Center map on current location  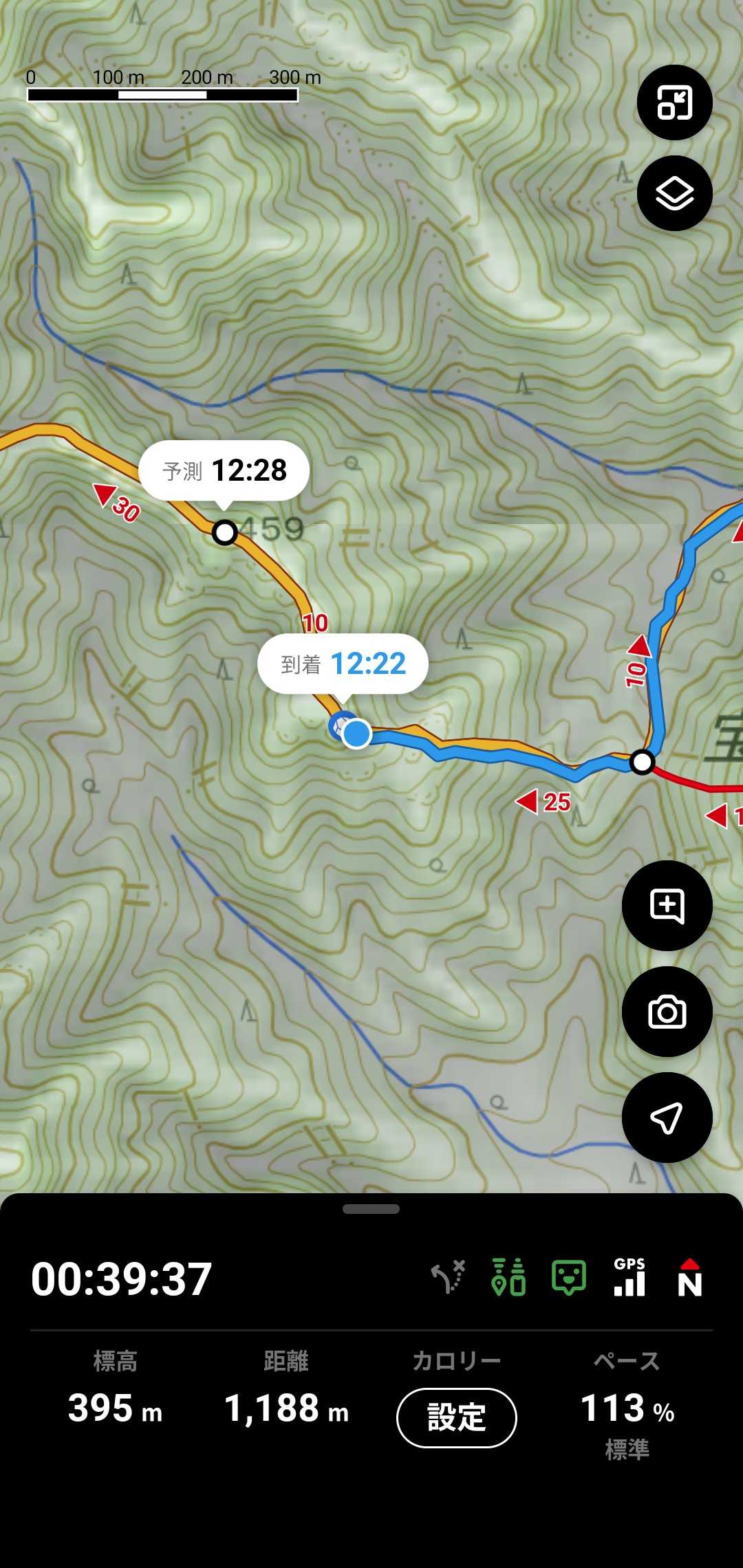667,1118
